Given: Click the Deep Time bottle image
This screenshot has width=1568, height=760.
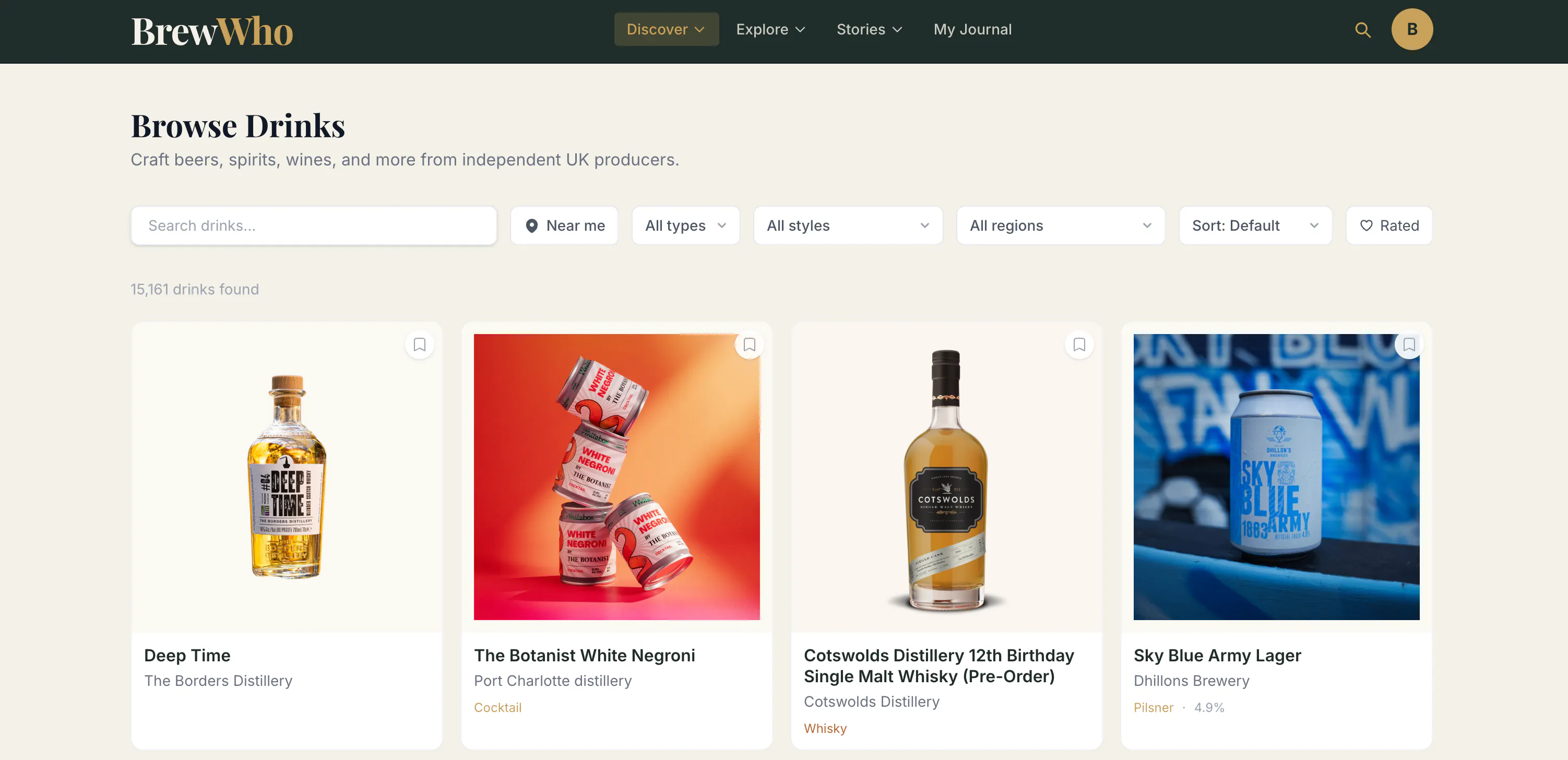Looking at the screenshot, I should tap(287, 477).
